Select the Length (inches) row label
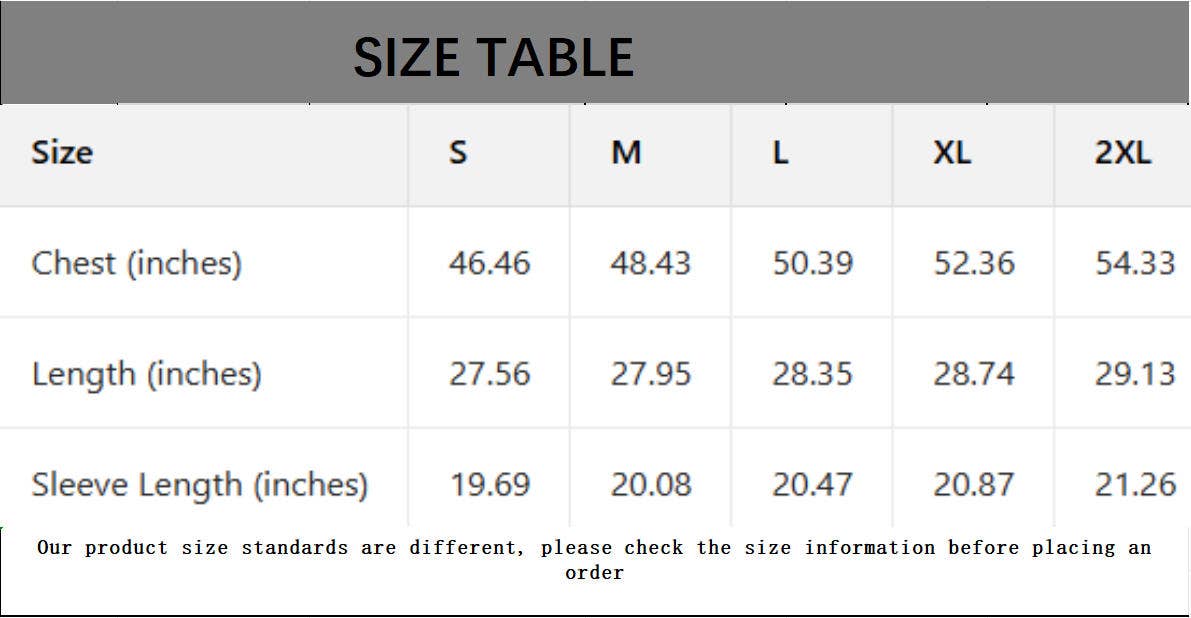 point(147,374)
